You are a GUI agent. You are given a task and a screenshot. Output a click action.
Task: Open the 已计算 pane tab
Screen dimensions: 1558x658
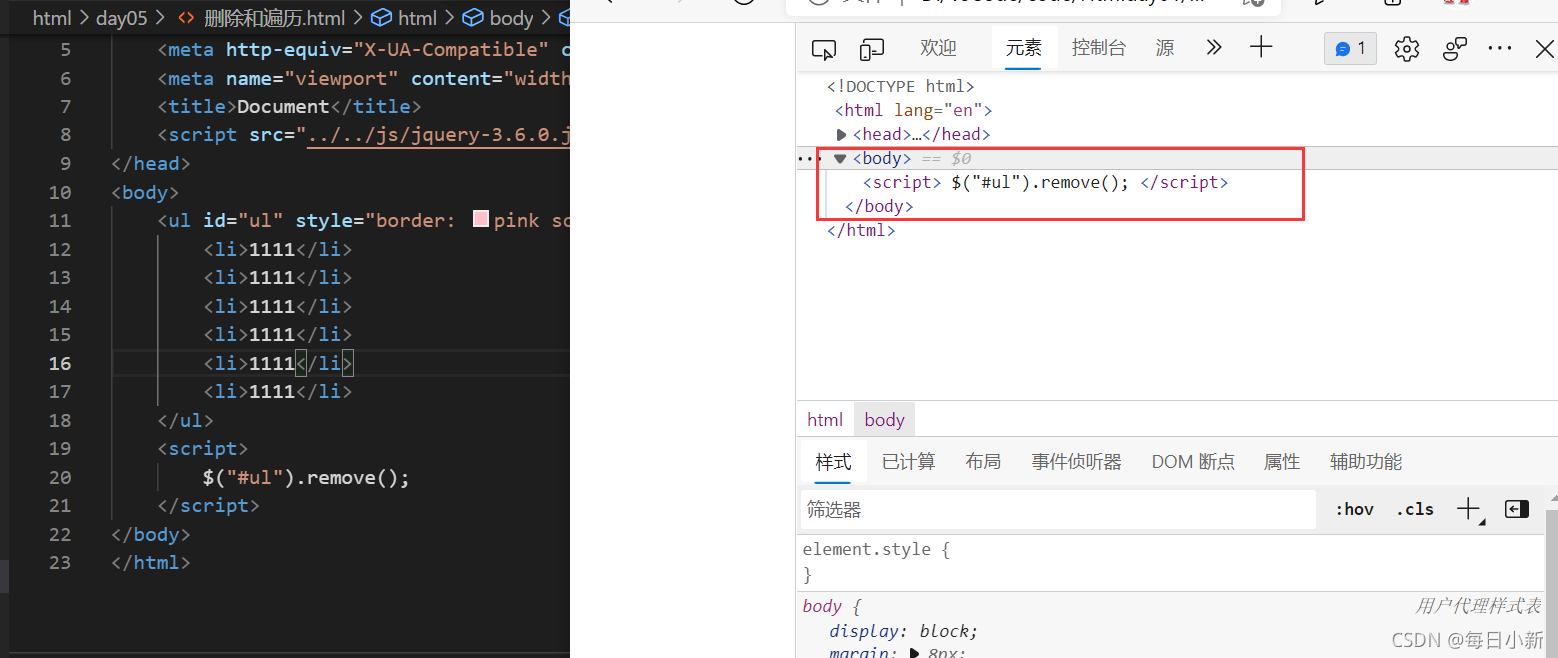tap(908, 462)
